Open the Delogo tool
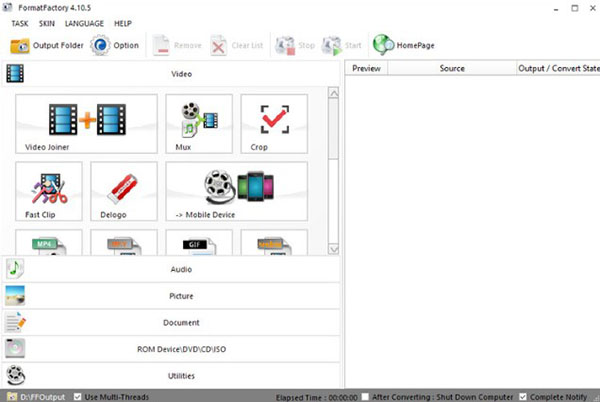This screenshot has width=600, height=402. (124, 191)
